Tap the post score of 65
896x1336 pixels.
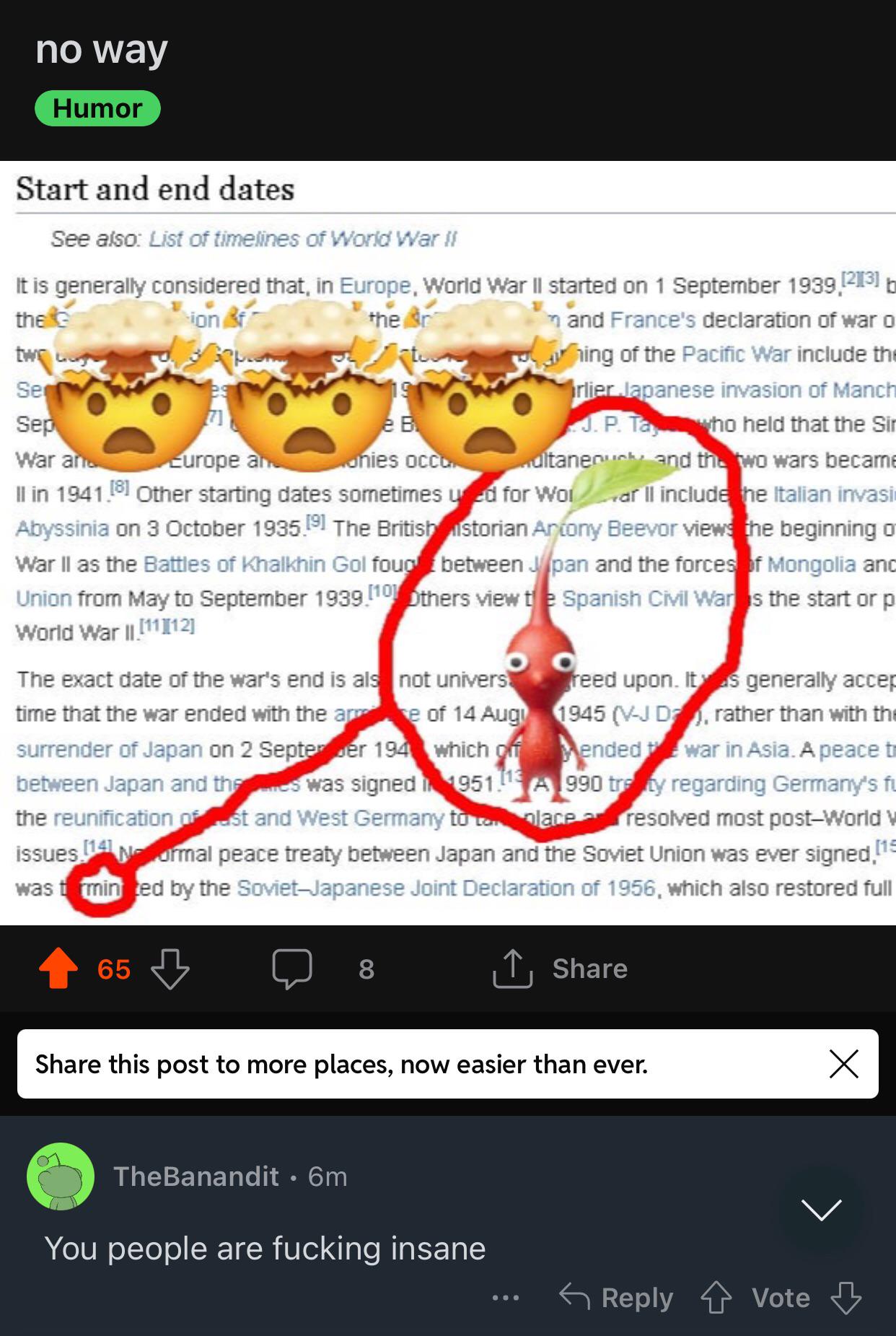click(114, 969)
